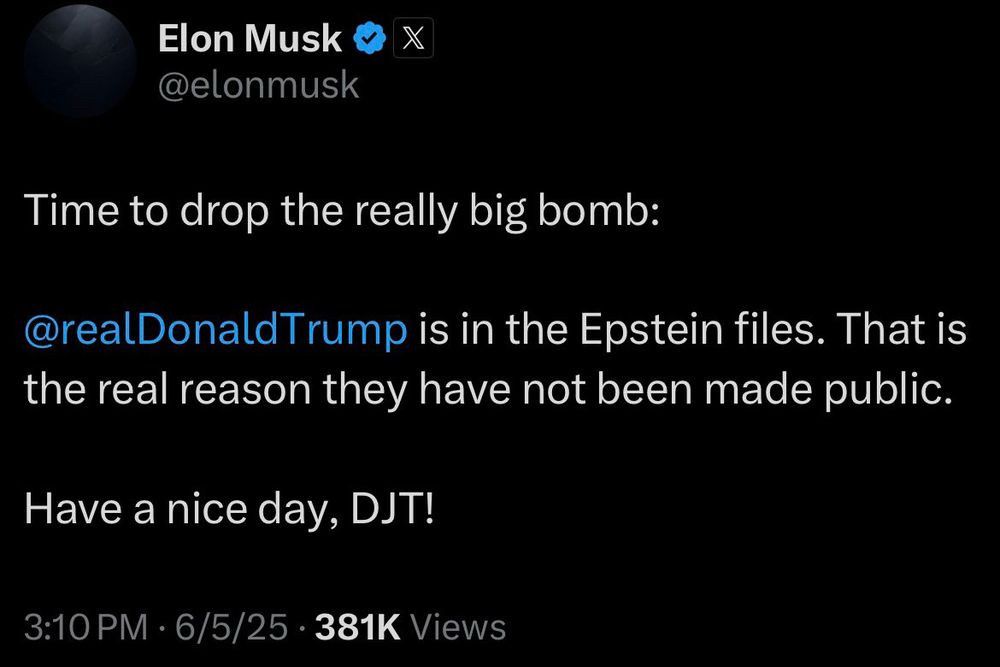Click the name Elon Musk
Image resolution: width=1000 pixels, height=667 pixels.
(x=249, y=38)
